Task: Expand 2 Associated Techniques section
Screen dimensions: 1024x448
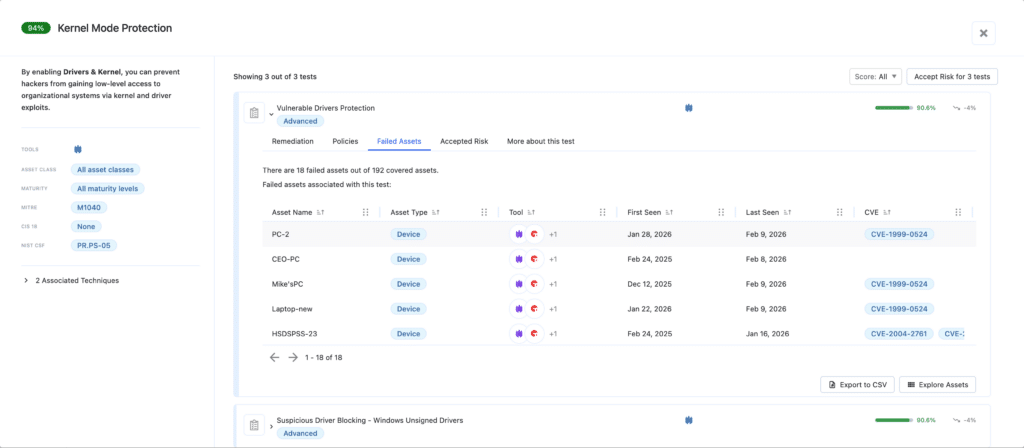Action: click(x=26, y=280)
